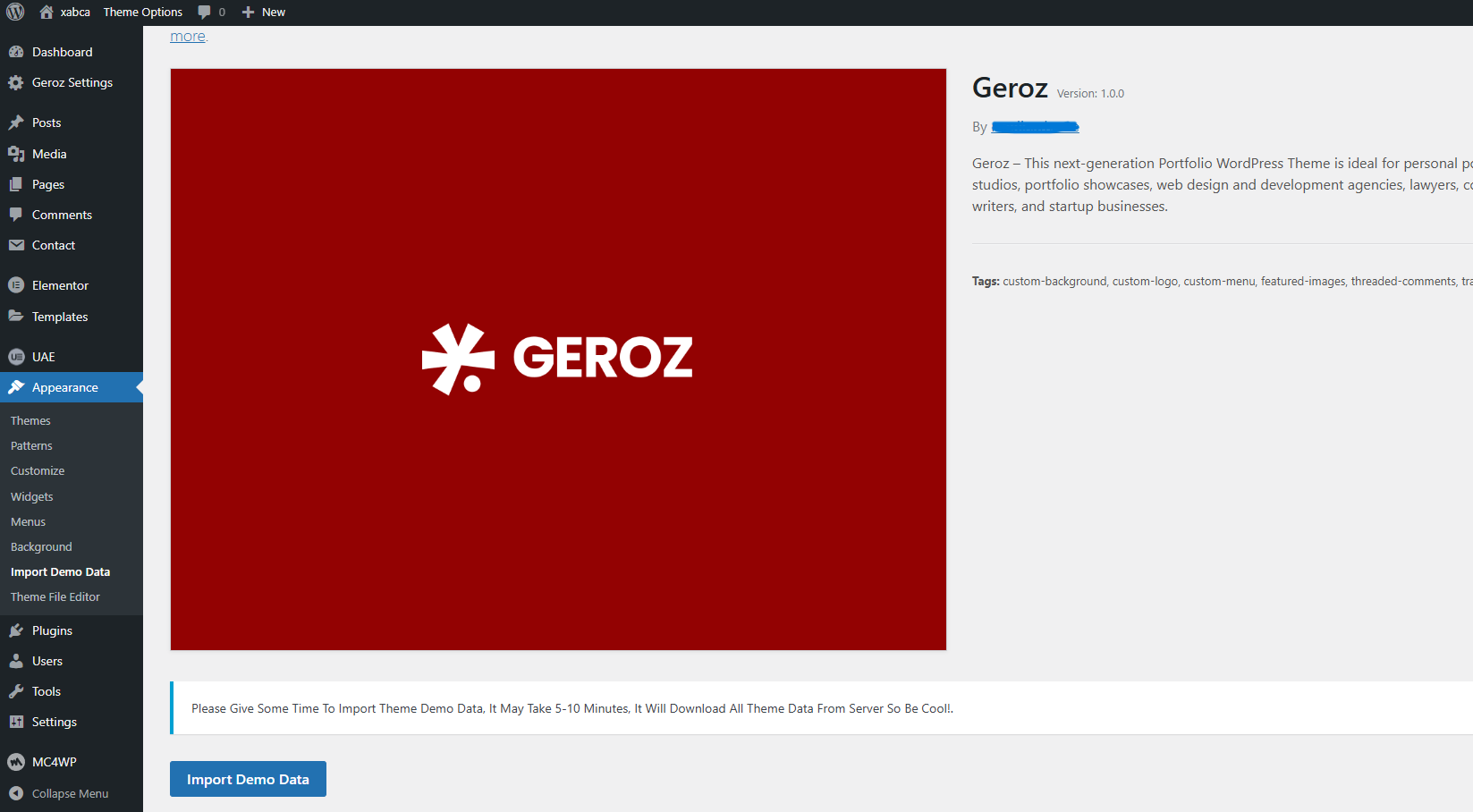Click the Elementor icon in sidebar
Image resolution: width=1473 pixels, height=812 pixels.
tap(16, 285)
